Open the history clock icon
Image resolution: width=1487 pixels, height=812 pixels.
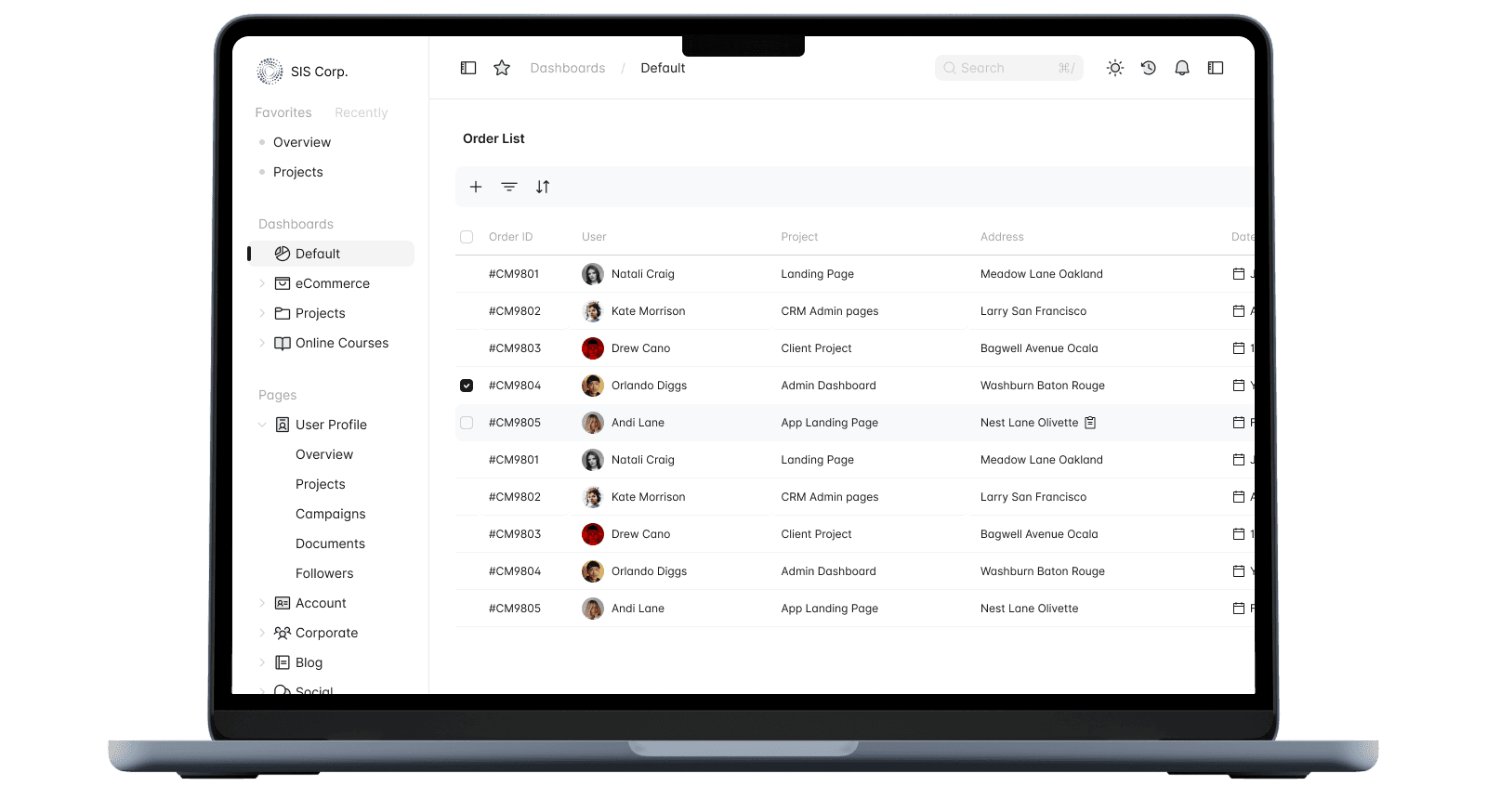point(1149,68)
